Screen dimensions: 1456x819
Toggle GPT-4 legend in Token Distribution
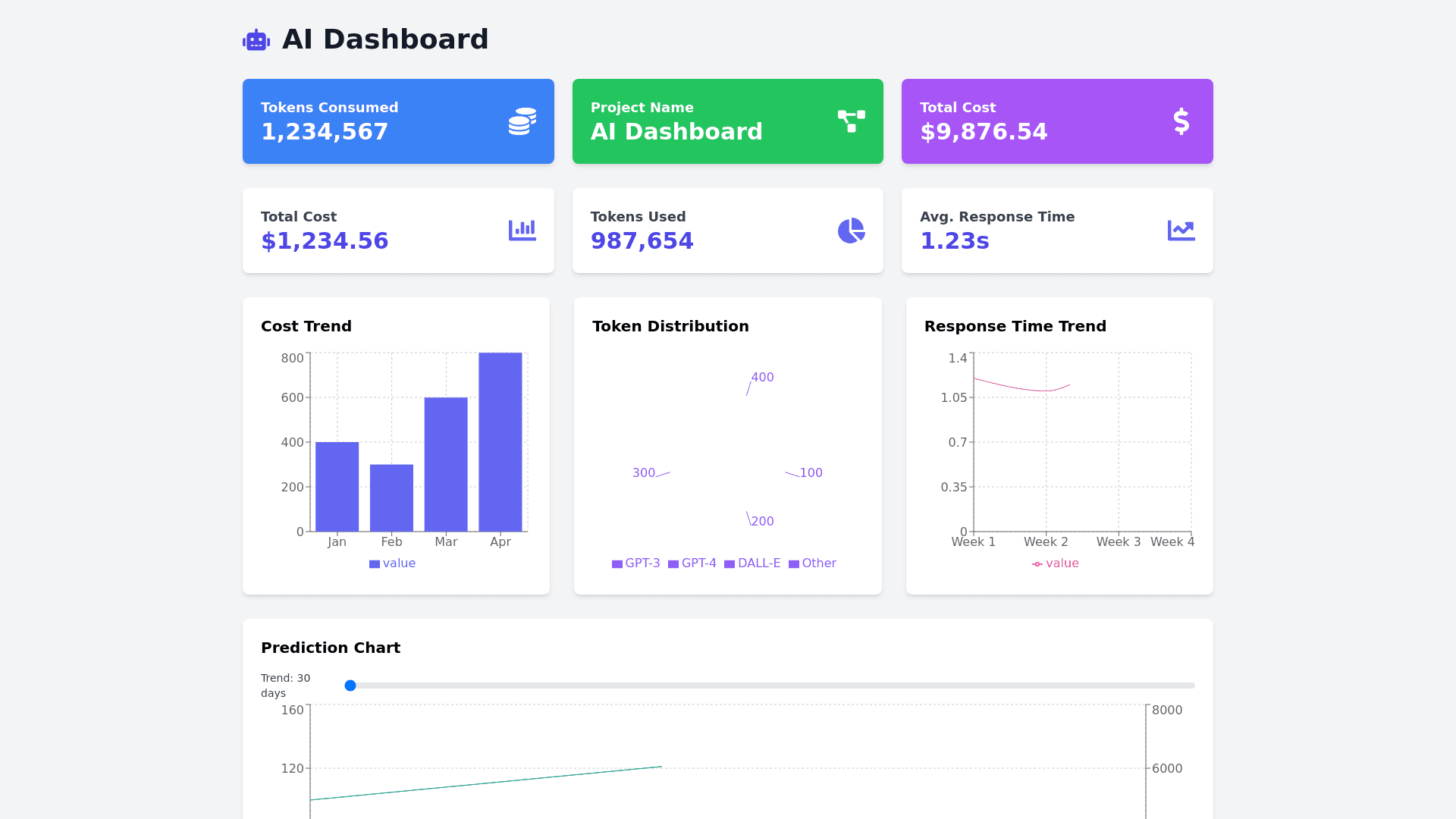click(692, 563)
